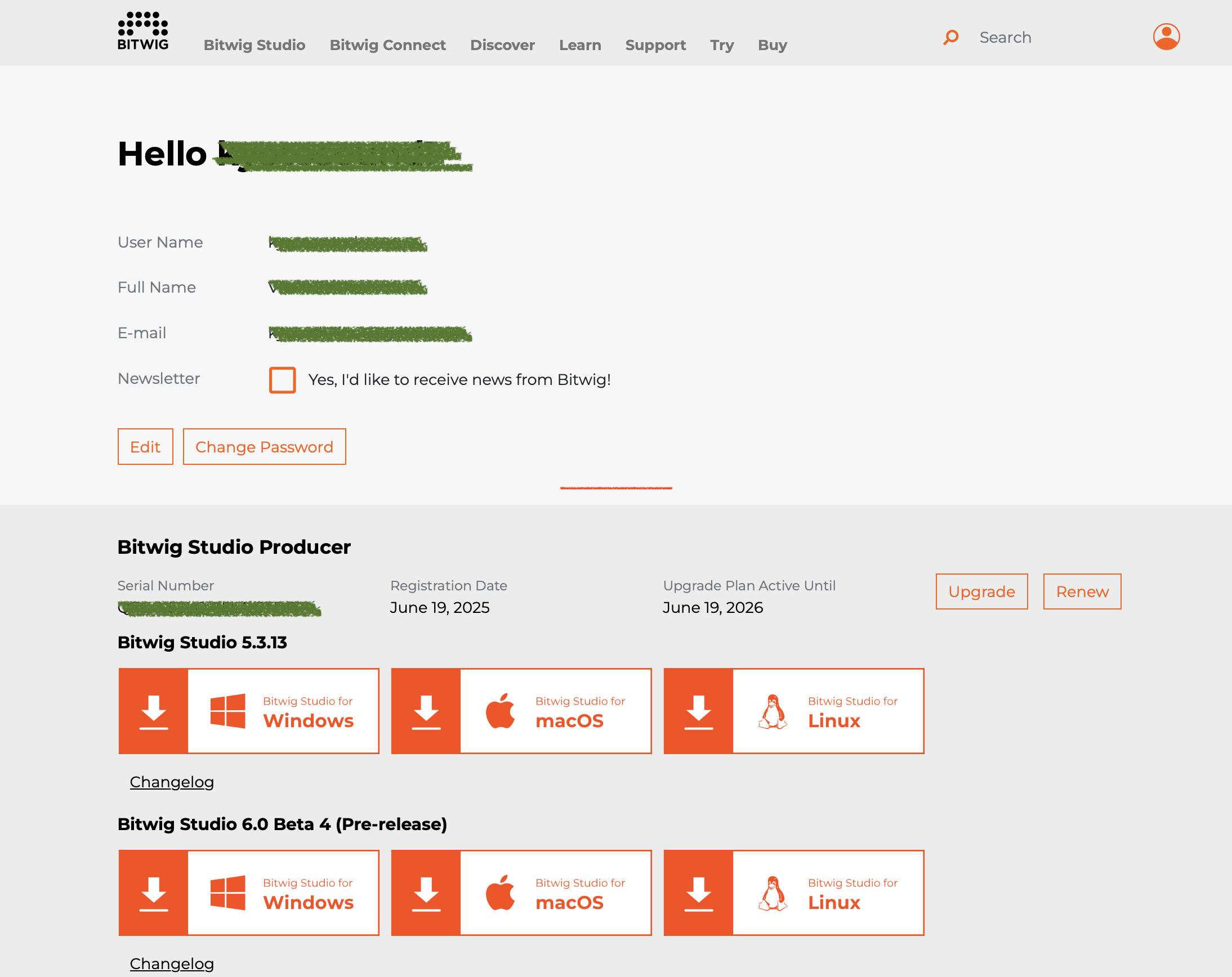Open the user account profile icon
The height and width of the screenshot is (977, 1232).
(x=1166, y=37)
